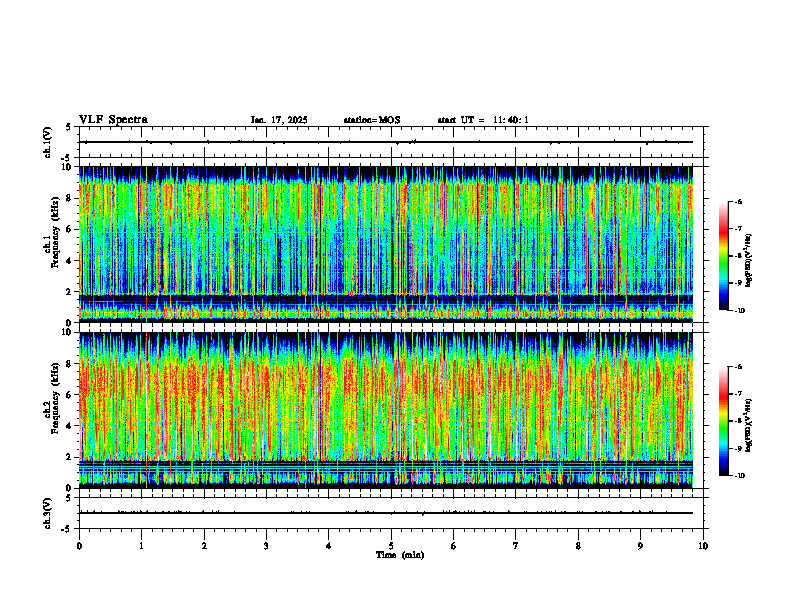Click the ch.1(V) waveform trace panel
This screenshot has height=612, width=792.
click(x=391, y=142)
